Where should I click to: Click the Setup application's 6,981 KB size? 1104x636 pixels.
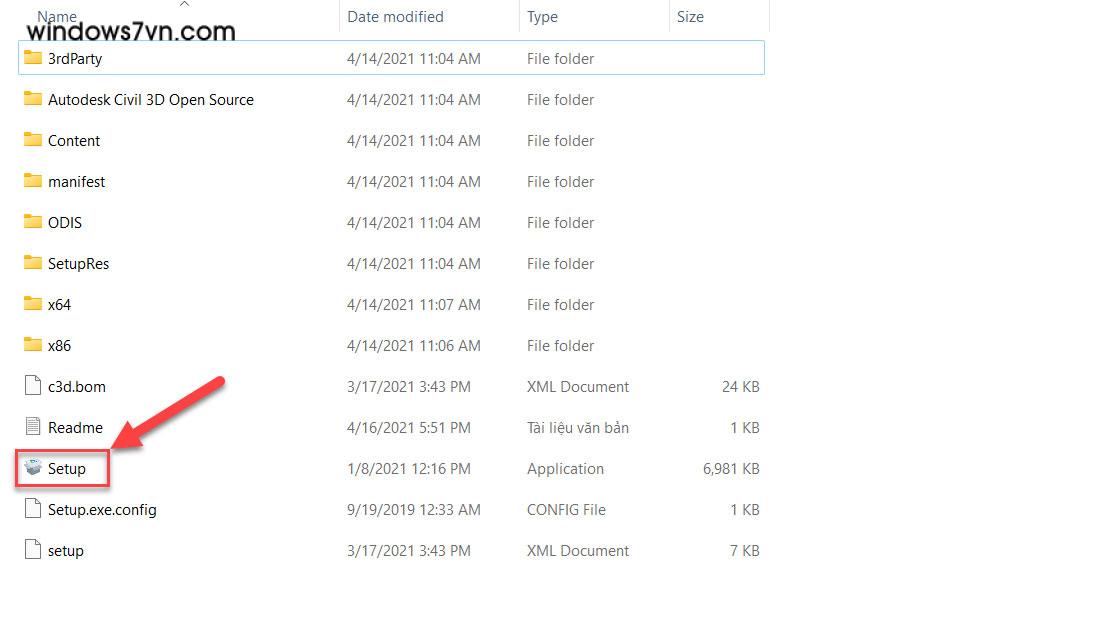point(732,468)
